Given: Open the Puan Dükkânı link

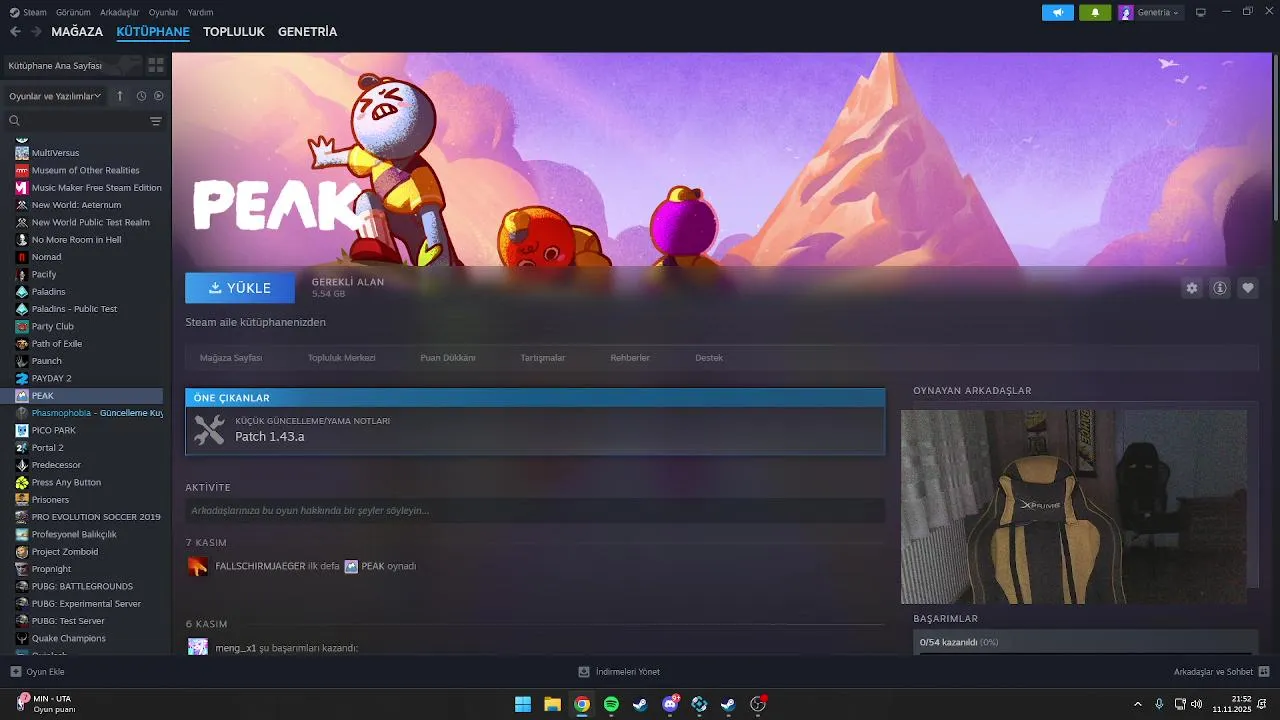Looking at the screenshot, I should (x=448, y=358).
